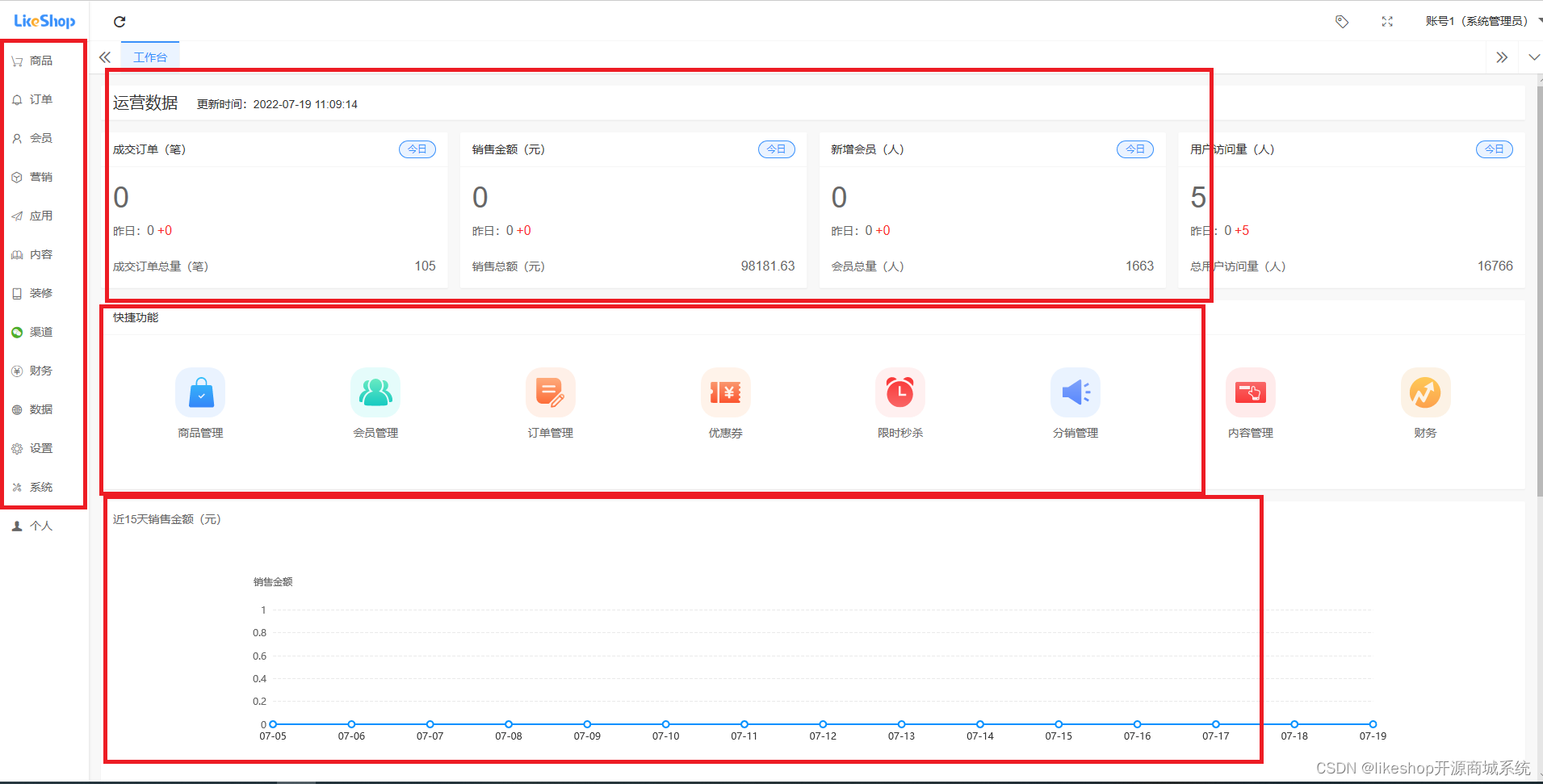Click the 渠道 WeChat icon in sidebar
Image resolution: width=1543 pixels, height=784 pixels.
pyautogui.click(x=17, y=333)
